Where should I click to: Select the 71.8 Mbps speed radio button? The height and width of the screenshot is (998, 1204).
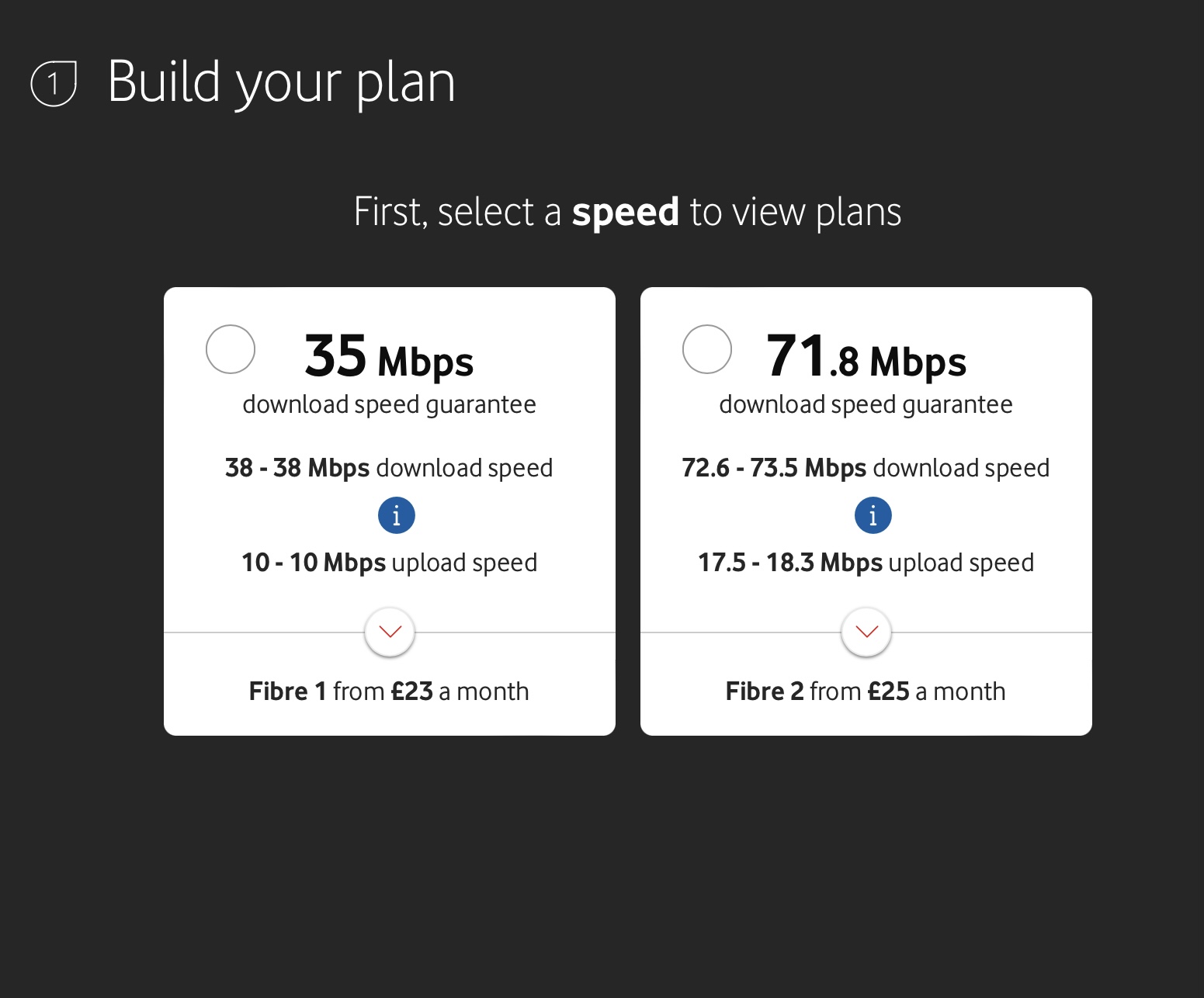[706, 349]
